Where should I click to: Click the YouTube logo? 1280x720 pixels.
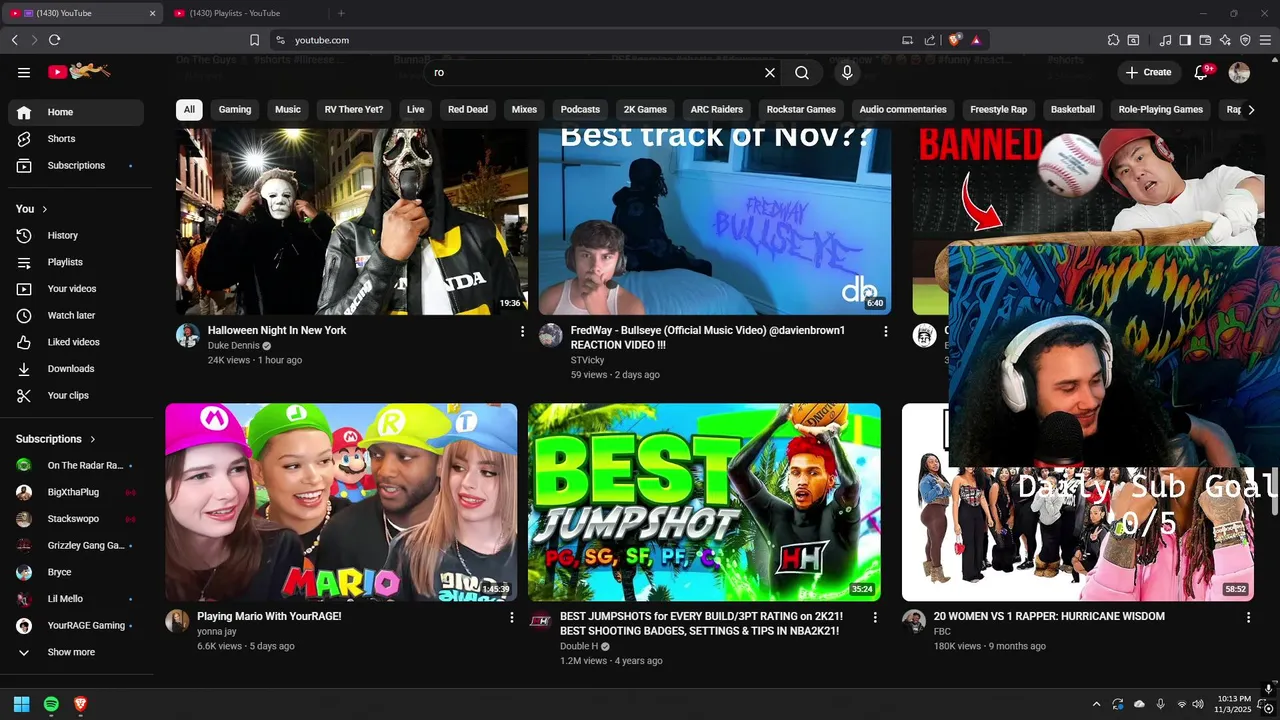(x=79, y=71)
